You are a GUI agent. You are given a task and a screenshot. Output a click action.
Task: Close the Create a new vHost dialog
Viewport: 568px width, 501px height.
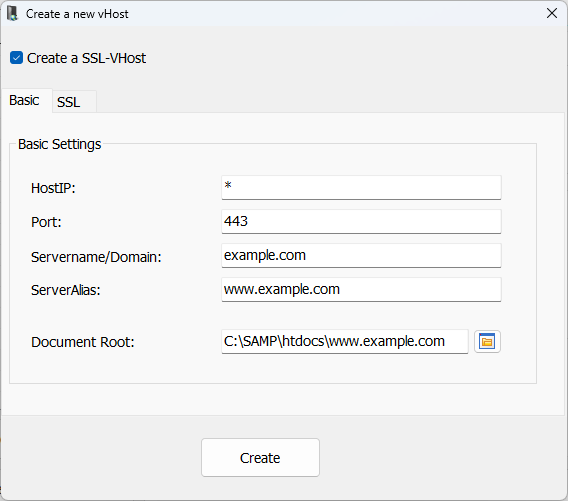point(552,13)
